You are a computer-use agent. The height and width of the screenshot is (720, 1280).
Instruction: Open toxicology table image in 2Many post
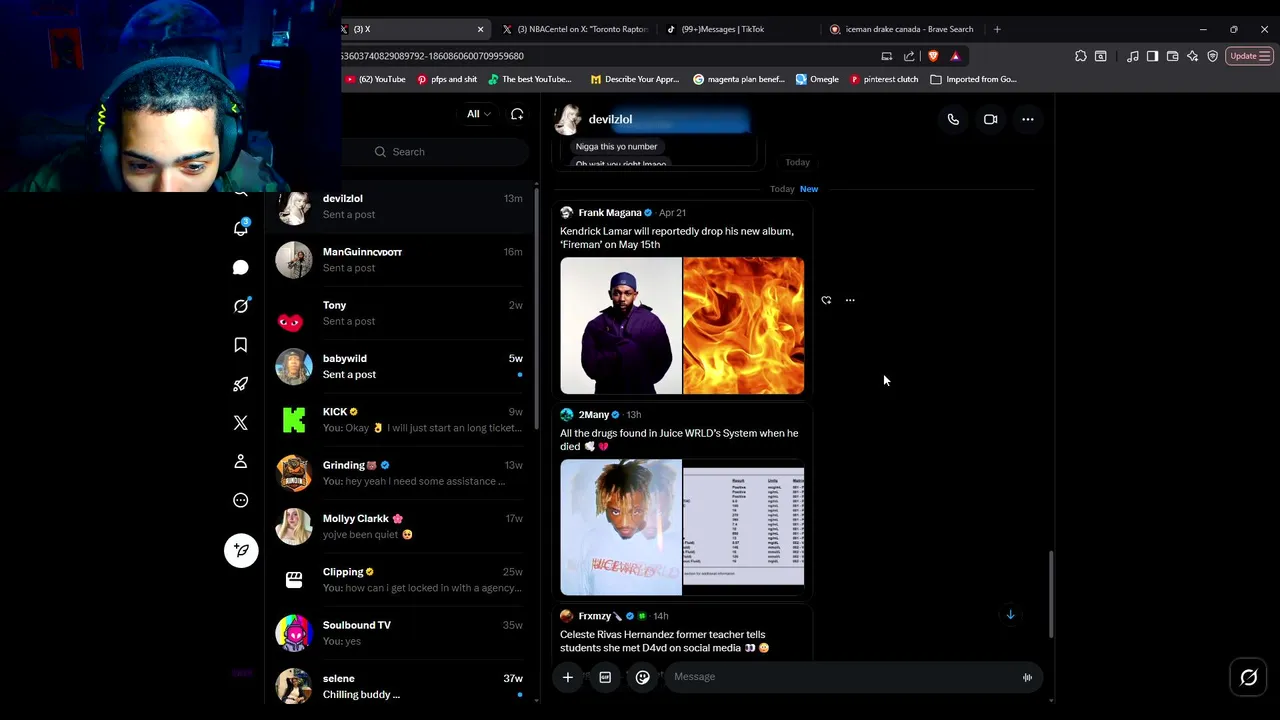coord(744,528)
